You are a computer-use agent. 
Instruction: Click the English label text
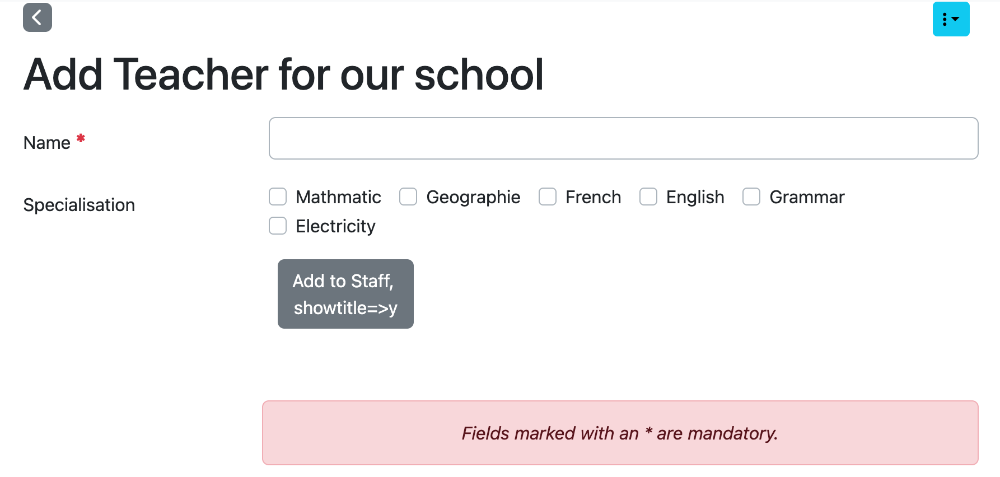click(x=695, y=198)
